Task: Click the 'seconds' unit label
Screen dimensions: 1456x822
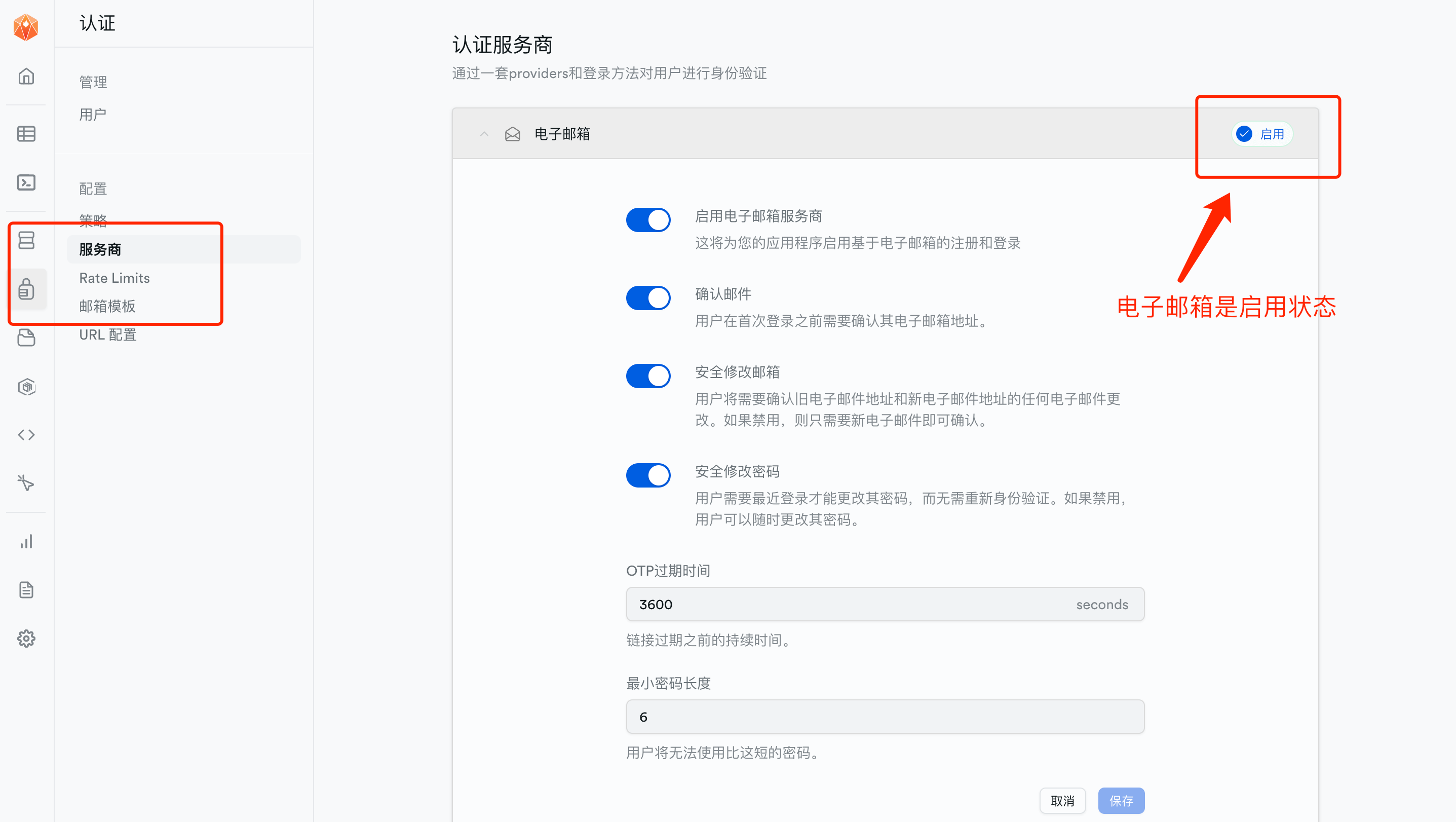Action: [1102, 605]
